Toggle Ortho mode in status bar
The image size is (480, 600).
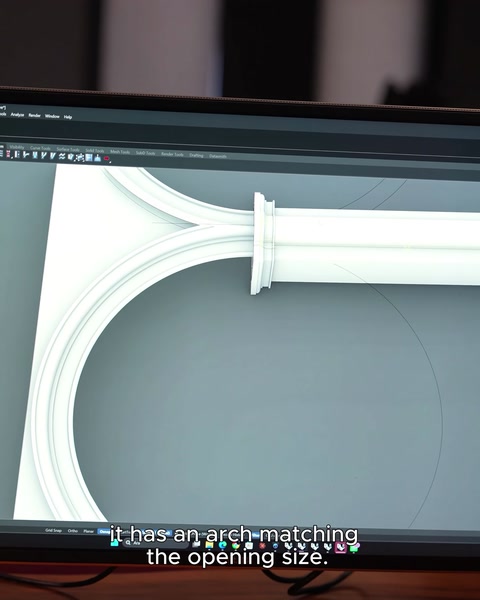coord(72,530)
